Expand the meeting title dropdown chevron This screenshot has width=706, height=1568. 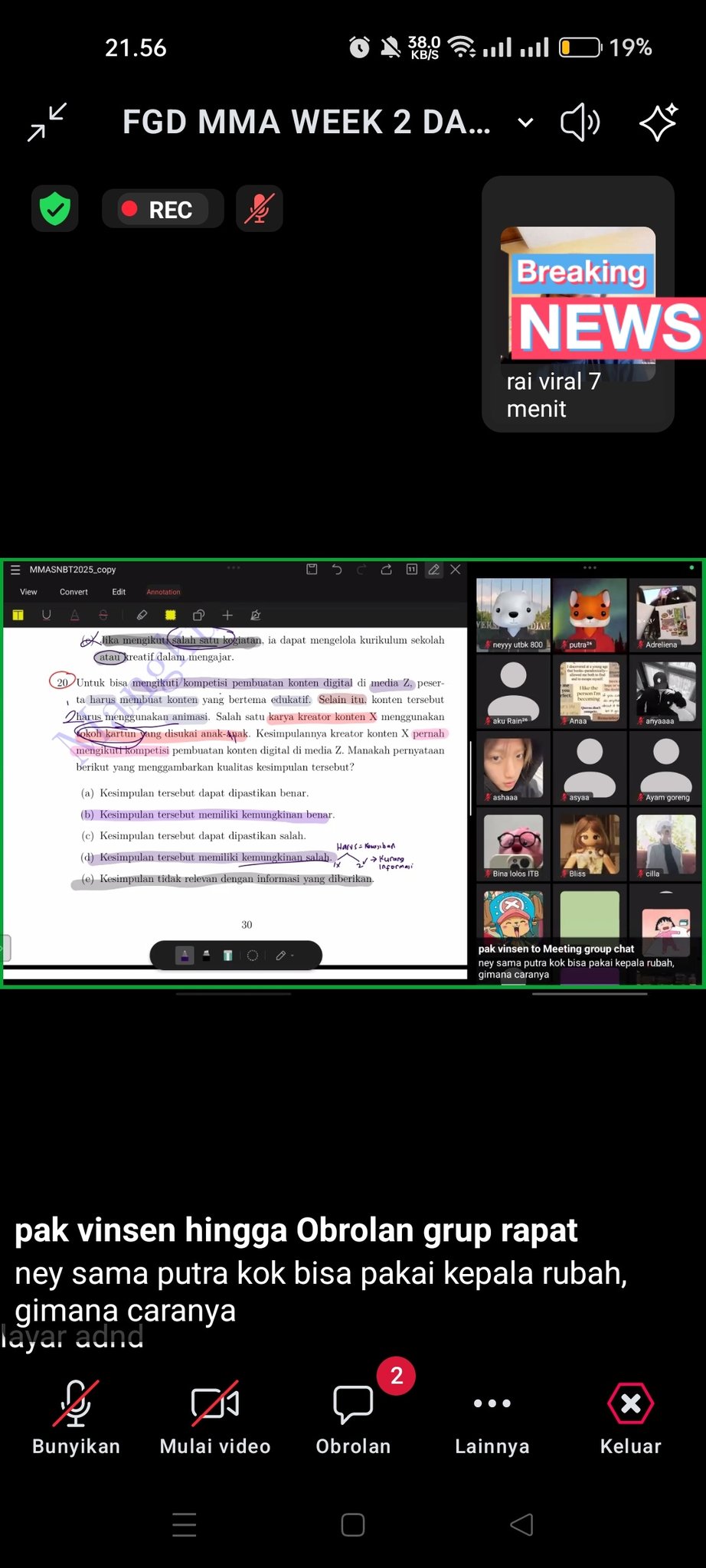click(x=525, y=122)
